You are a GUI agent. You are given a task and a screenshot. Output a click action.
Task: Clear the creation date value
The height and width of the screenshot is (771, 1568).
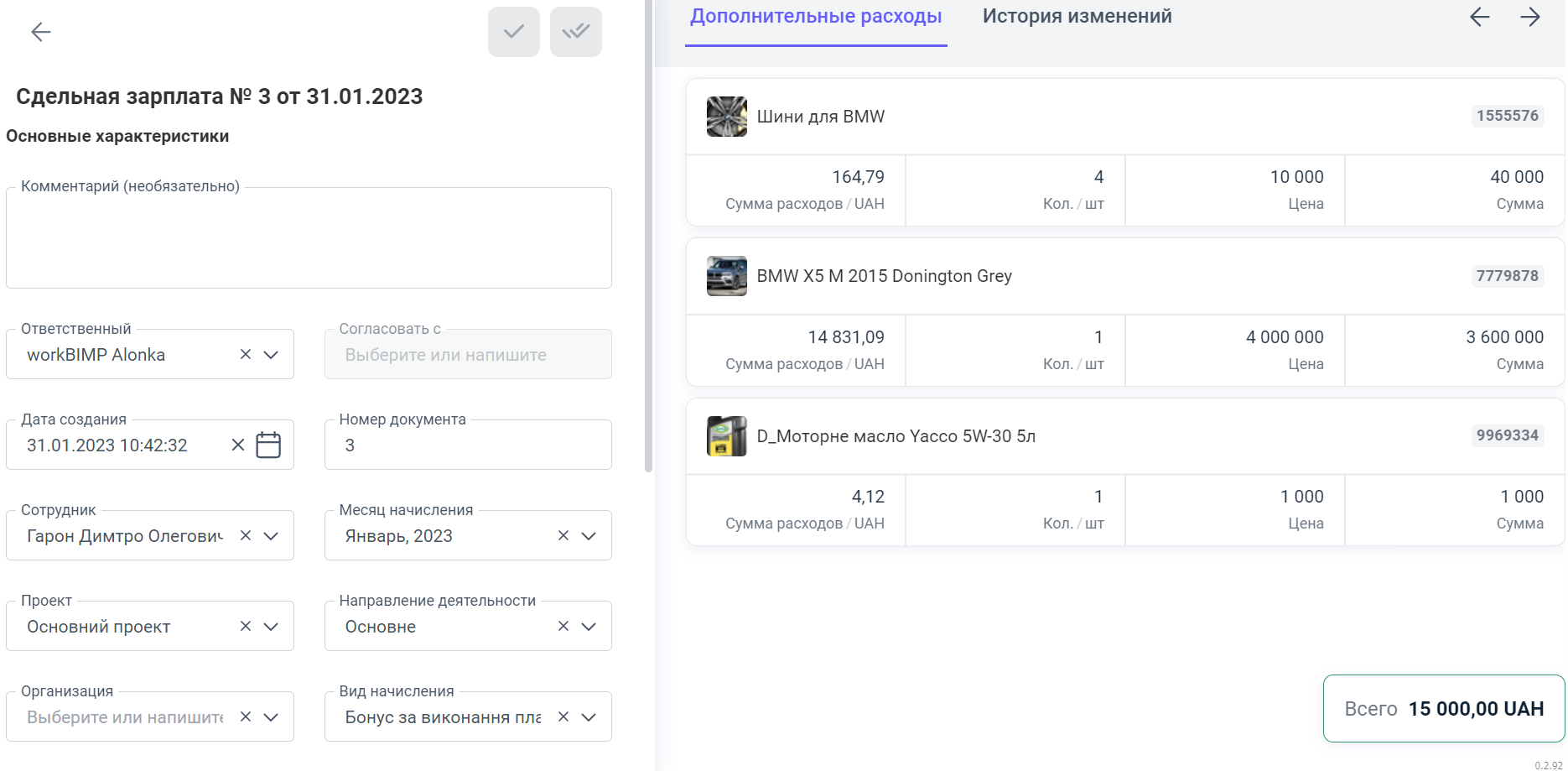click(x=238, y=445)
